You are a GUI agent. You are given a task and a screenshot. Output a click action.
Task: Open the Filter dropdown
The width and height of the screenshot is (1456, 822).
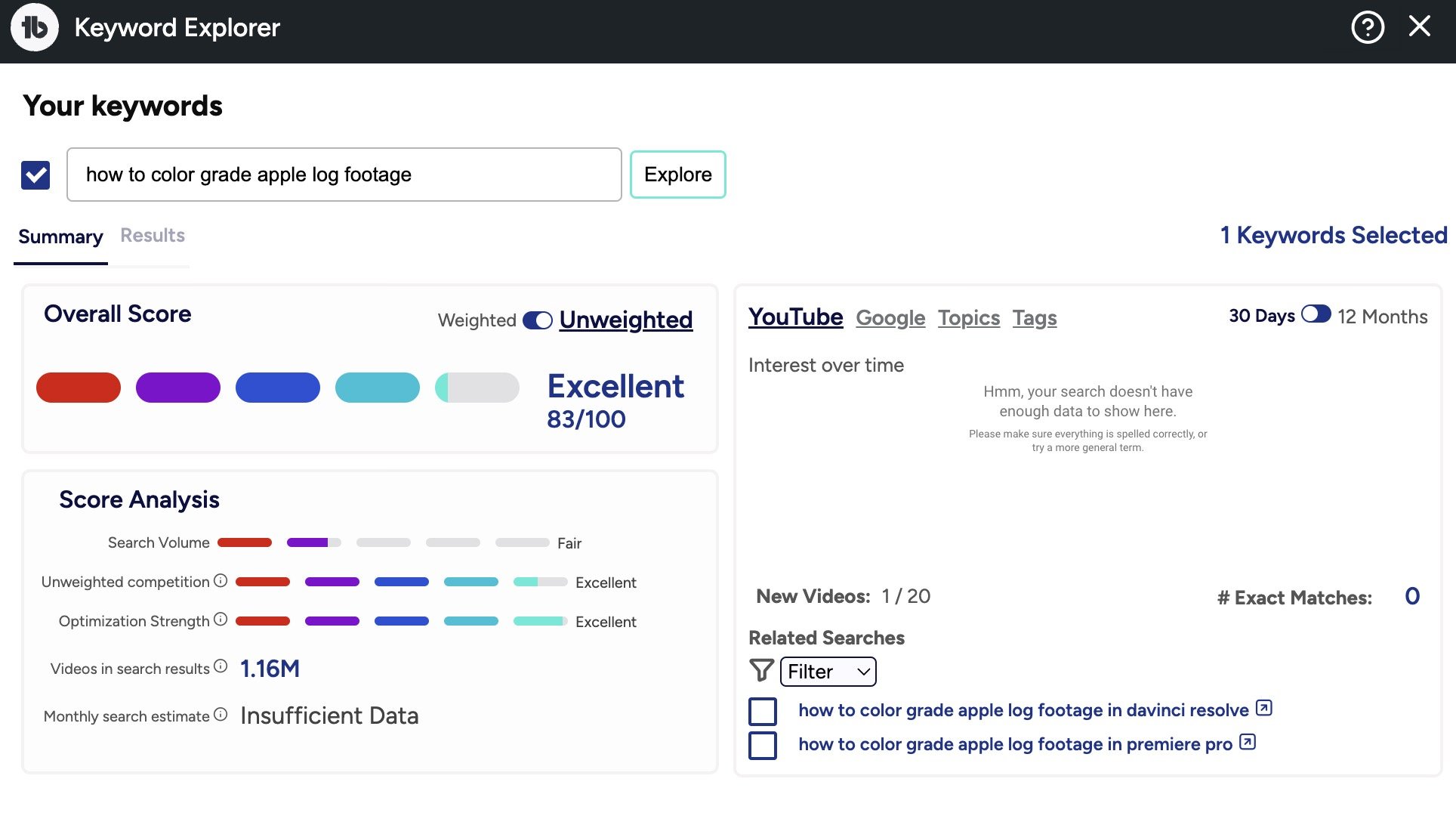point(828,672)
